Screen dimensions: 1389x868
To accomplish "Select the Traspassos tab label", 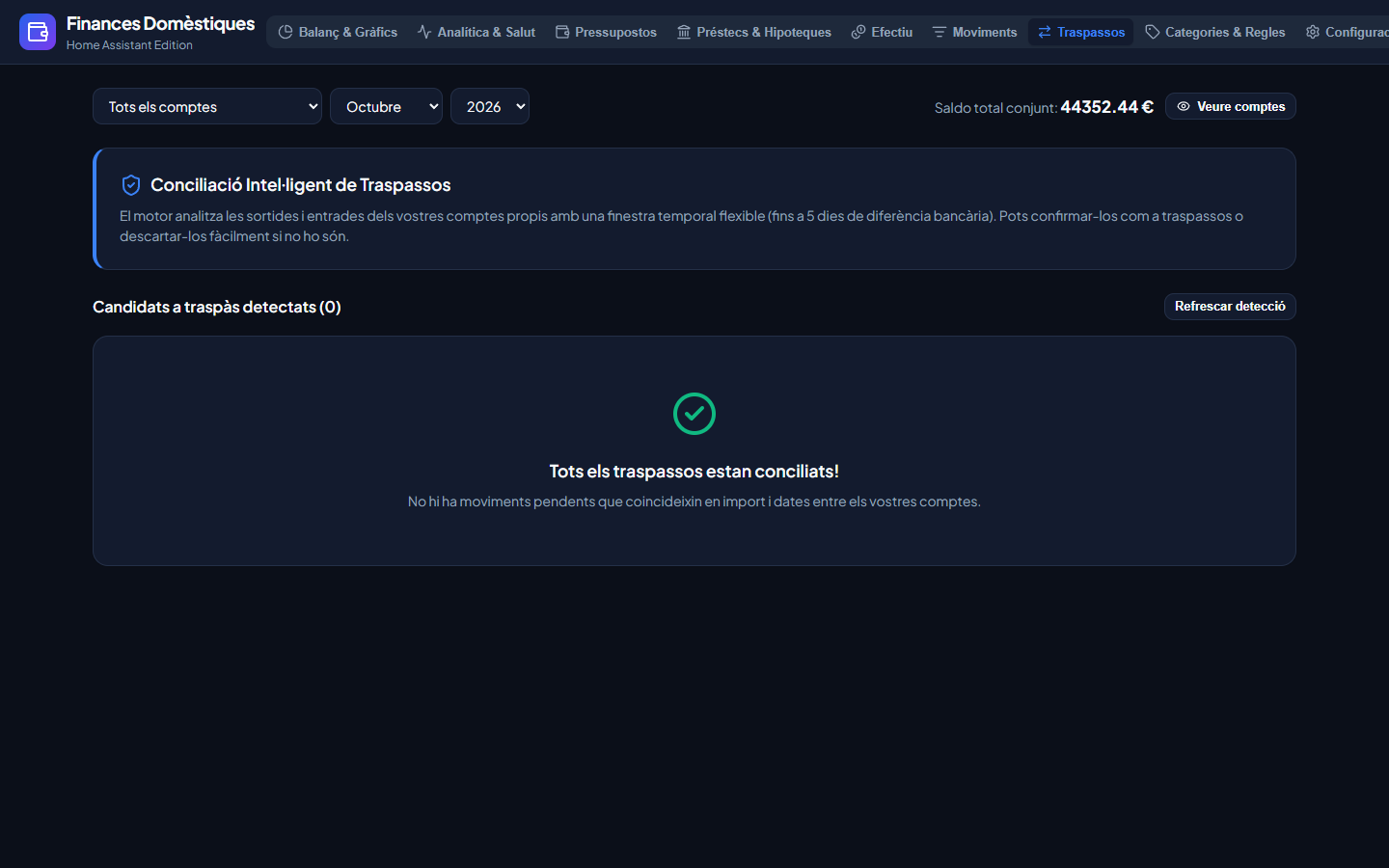I will [x=1091, y=32].
